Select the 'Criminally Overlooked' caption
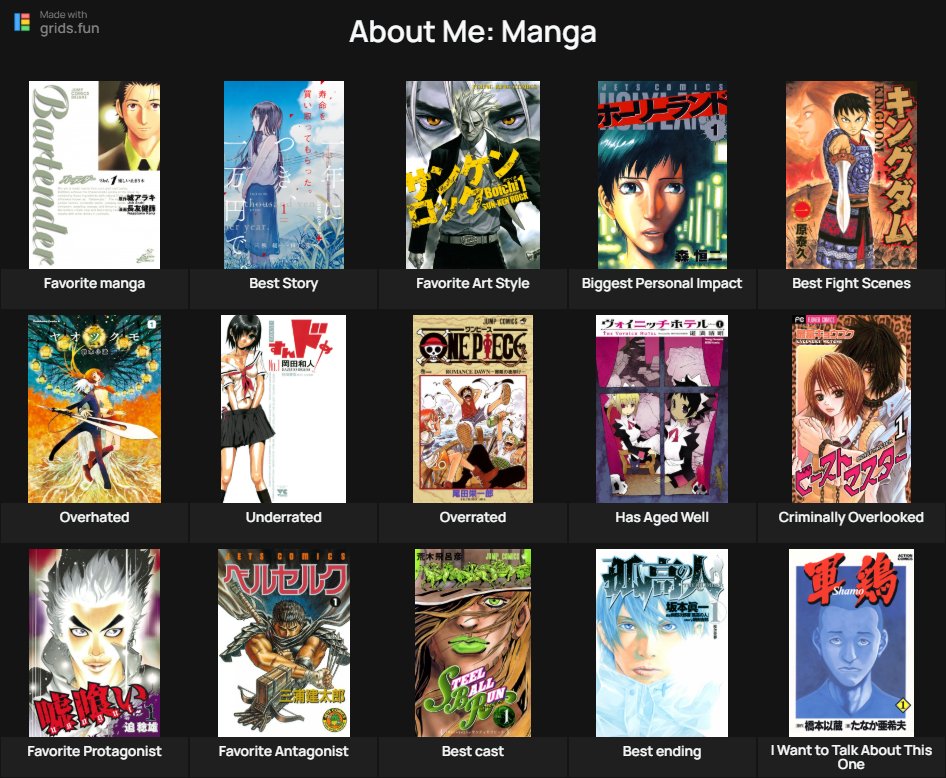Image resolution: width=946 pixels, height=778 pixels. [851, 517]
